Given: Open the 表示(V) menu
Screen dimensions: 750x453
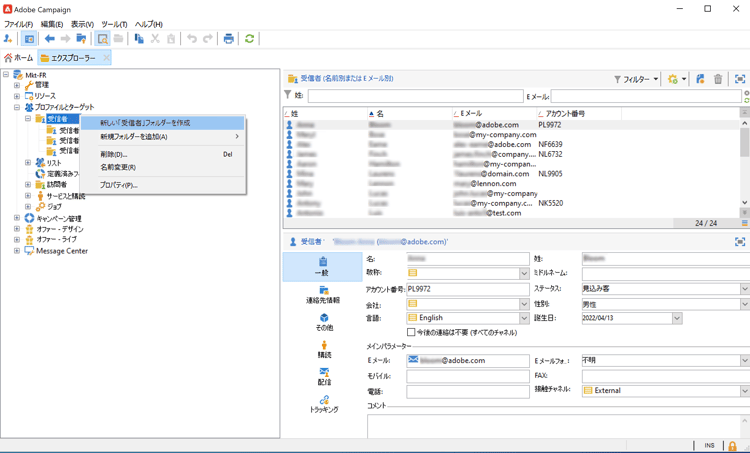Looking at the screenshot, I should click(x=82, y=24).
